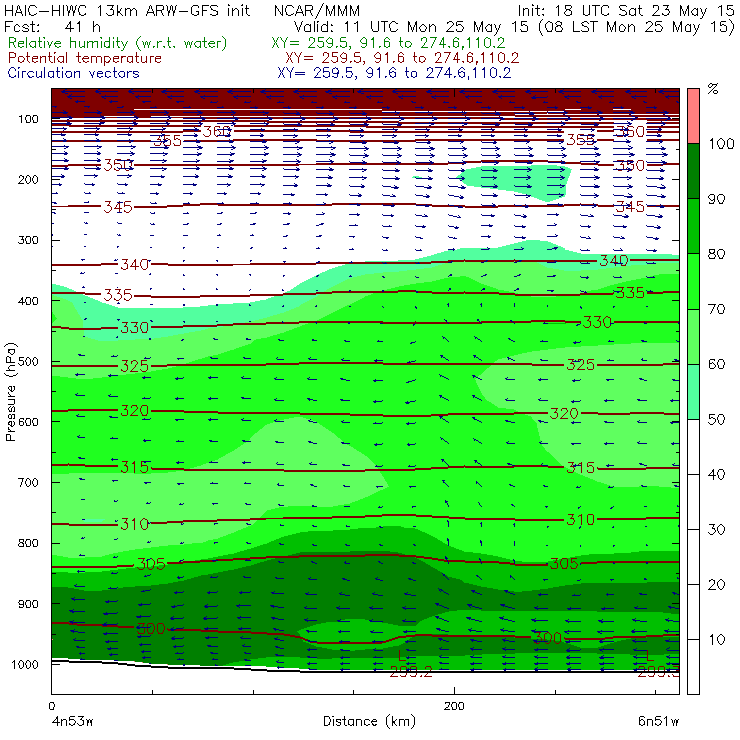
Task: Click the red 'Potential temperature' legend label
Action: [85, 58]
